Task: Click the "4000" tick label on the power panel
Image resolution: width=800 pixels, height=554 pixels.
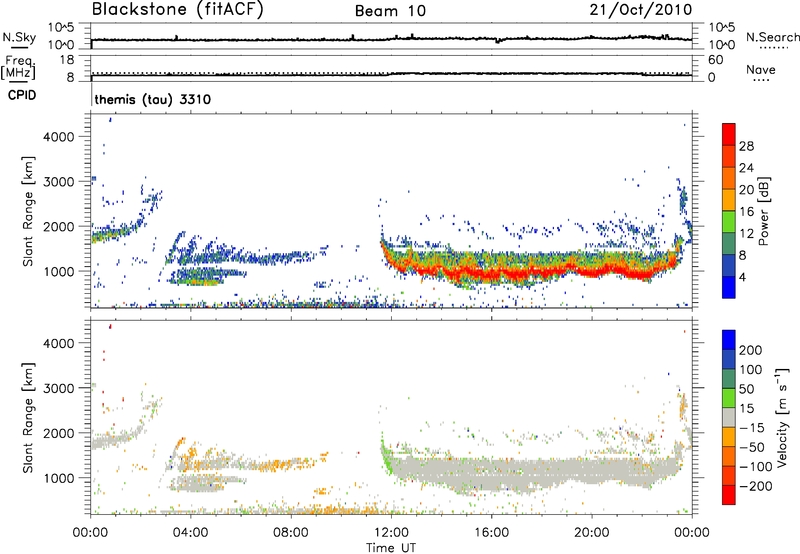Action: [x=58, y=137]
